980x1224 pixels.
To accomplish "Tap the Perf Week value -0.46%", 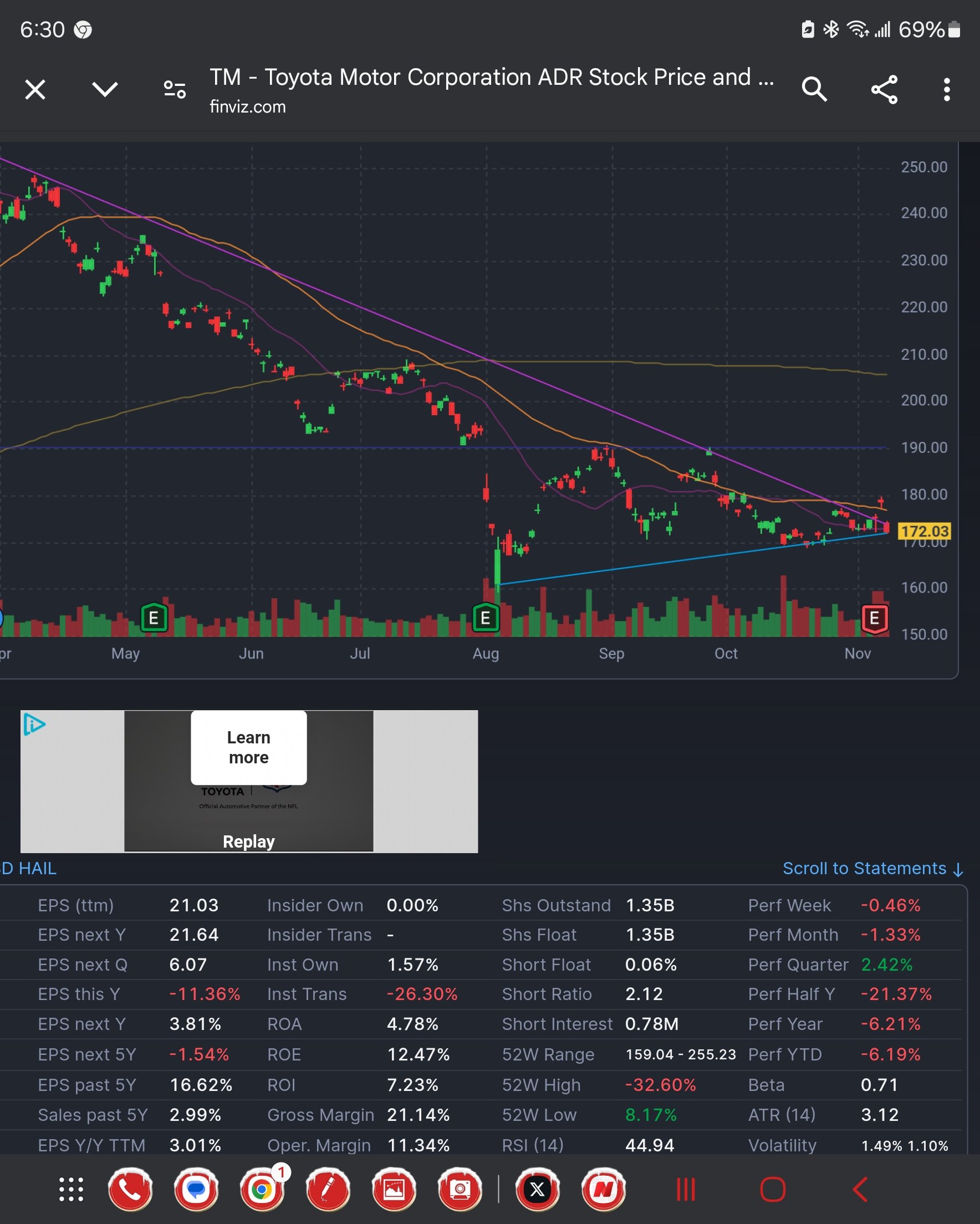I will (x=890, y=905).
